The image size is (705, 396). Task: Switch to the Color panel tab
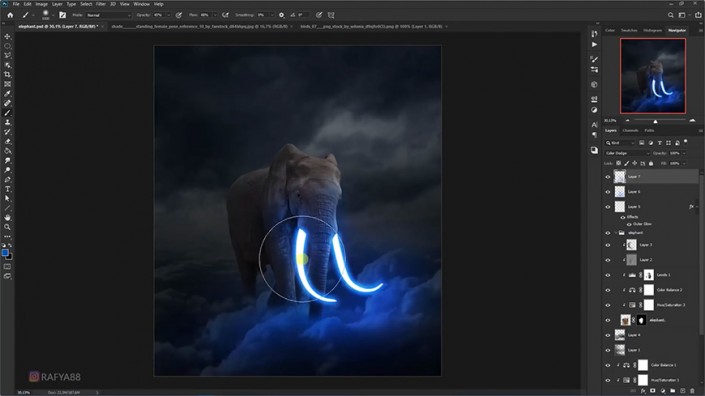click(610, 30)
